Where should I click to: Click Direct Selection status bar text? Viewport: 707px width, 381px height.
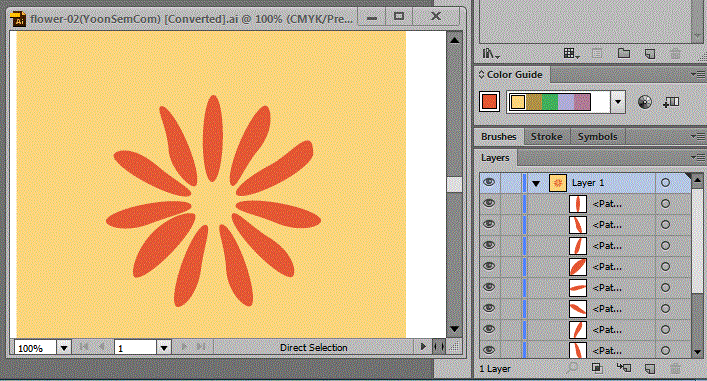coord(313,348)
